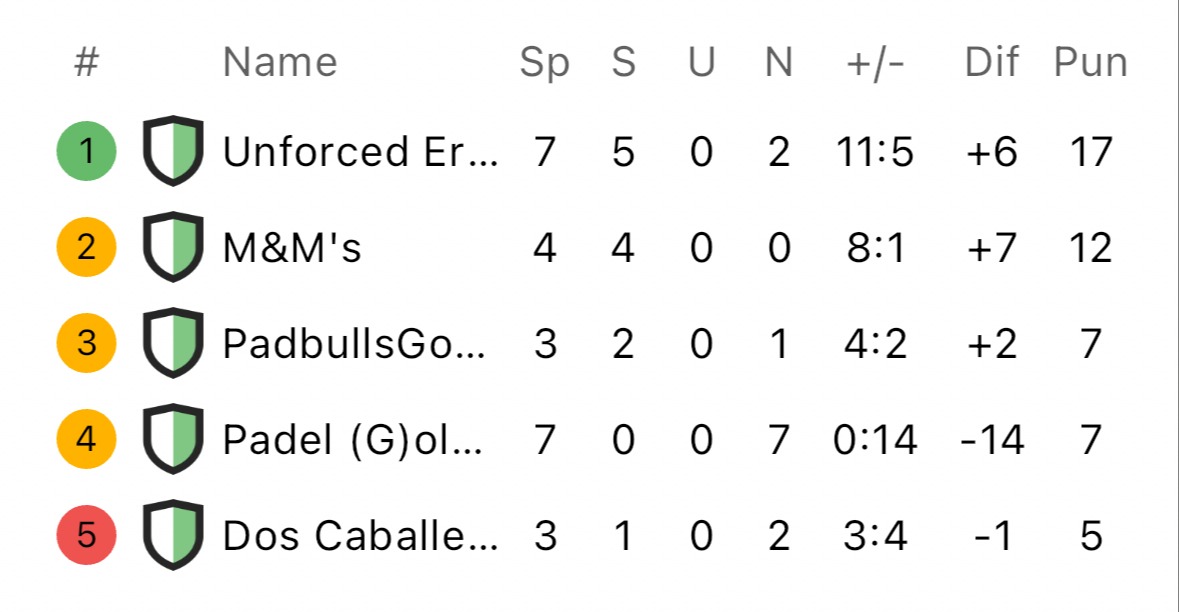Click the 17 points value of Unforced Er...

(x=1090, y=152)
